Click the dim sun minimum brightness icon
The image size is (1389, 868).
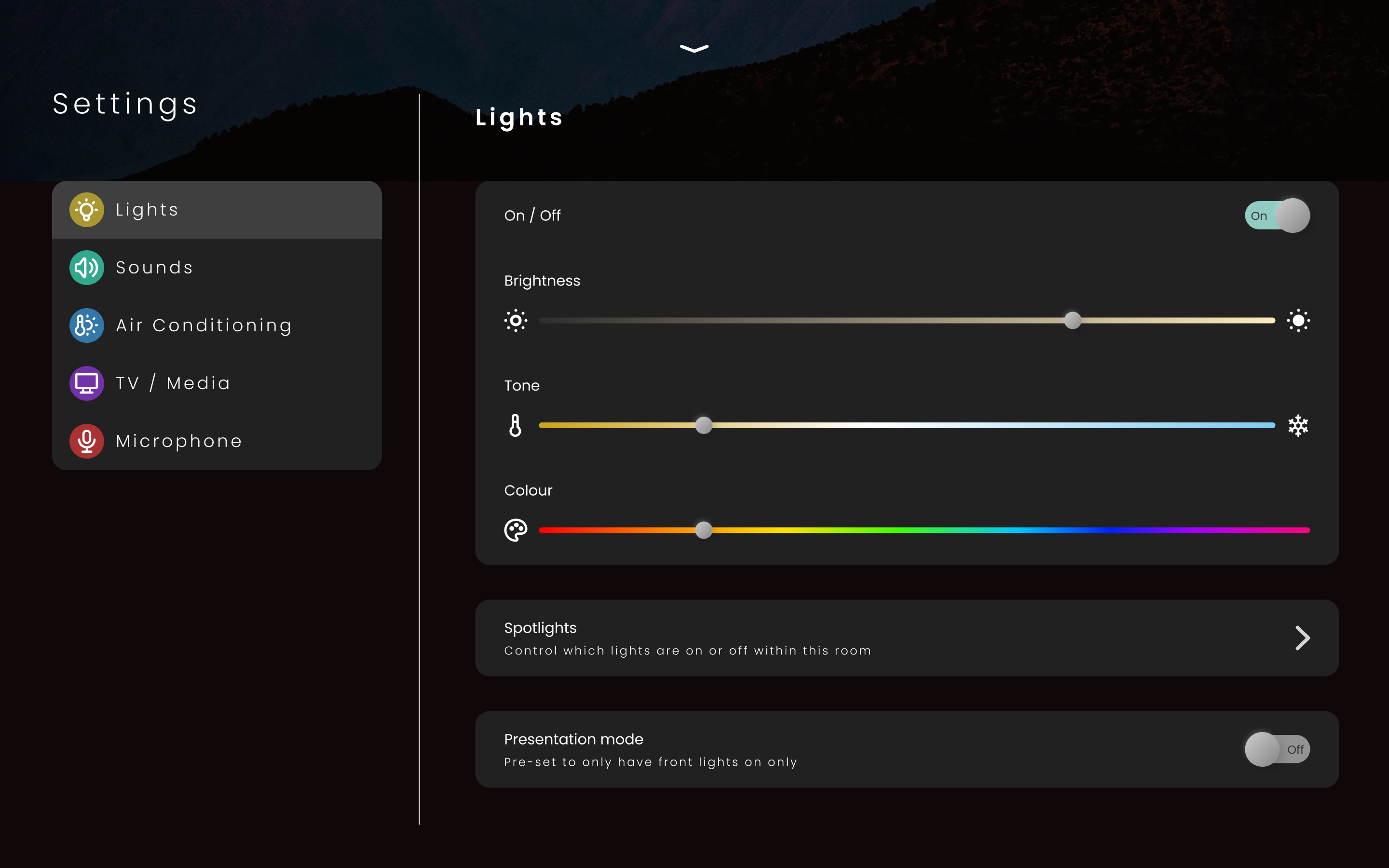(516, 320)
